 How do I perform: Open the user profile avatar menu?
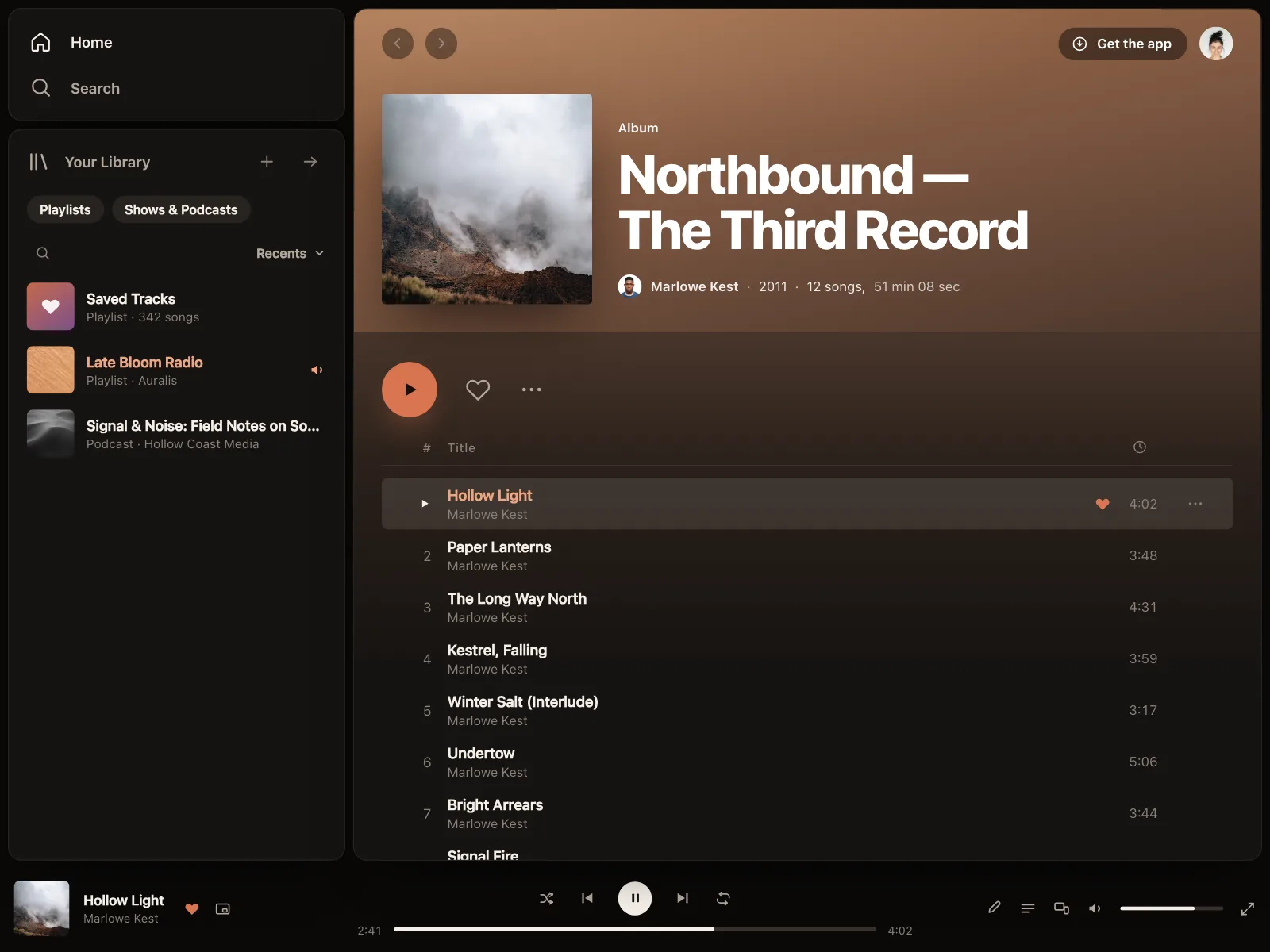(1216, 44)
